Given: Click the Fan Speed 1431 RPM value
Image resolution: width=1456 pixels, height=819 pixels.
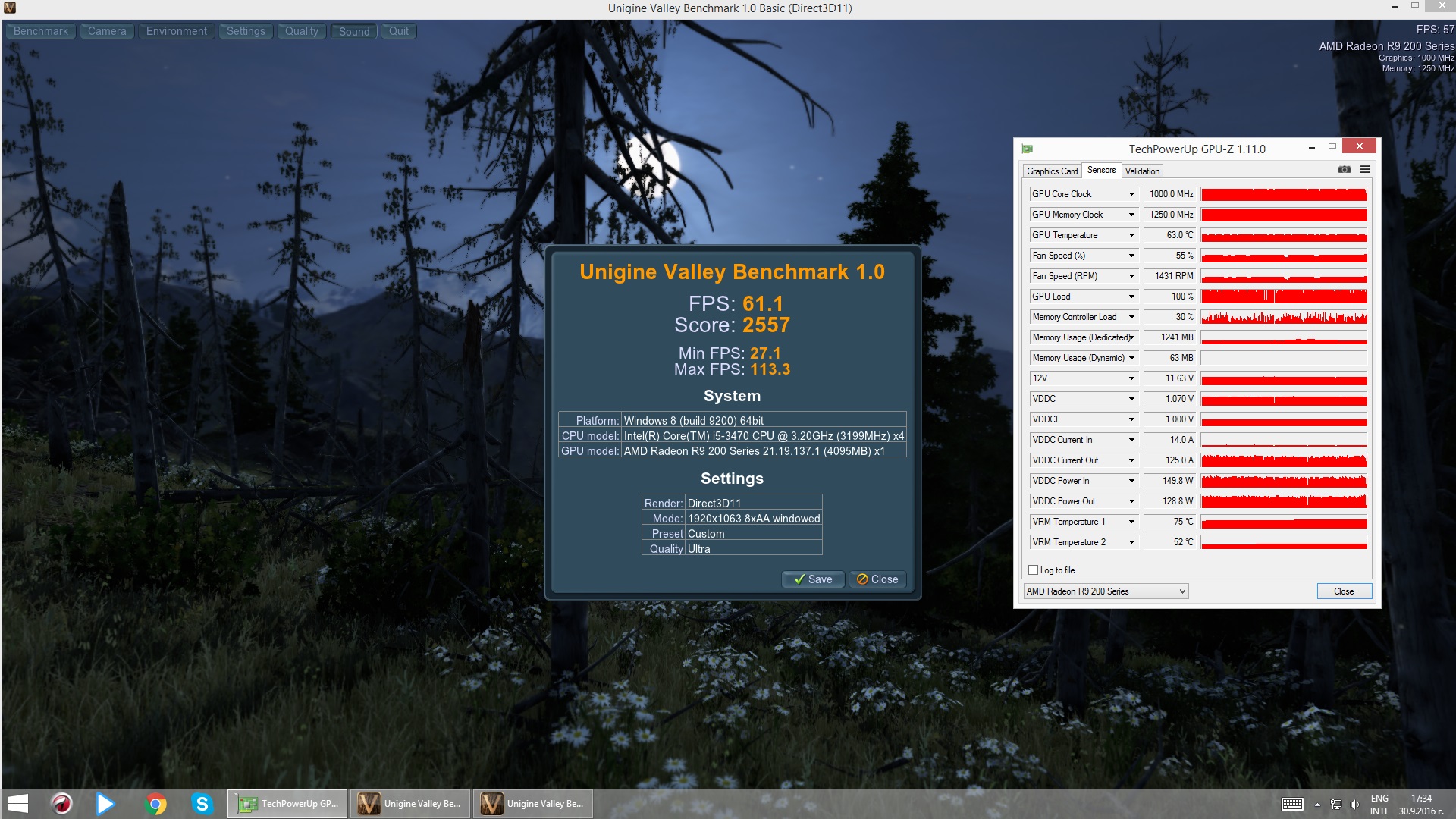Looking at the screenshot, I should click(1170, 276).
